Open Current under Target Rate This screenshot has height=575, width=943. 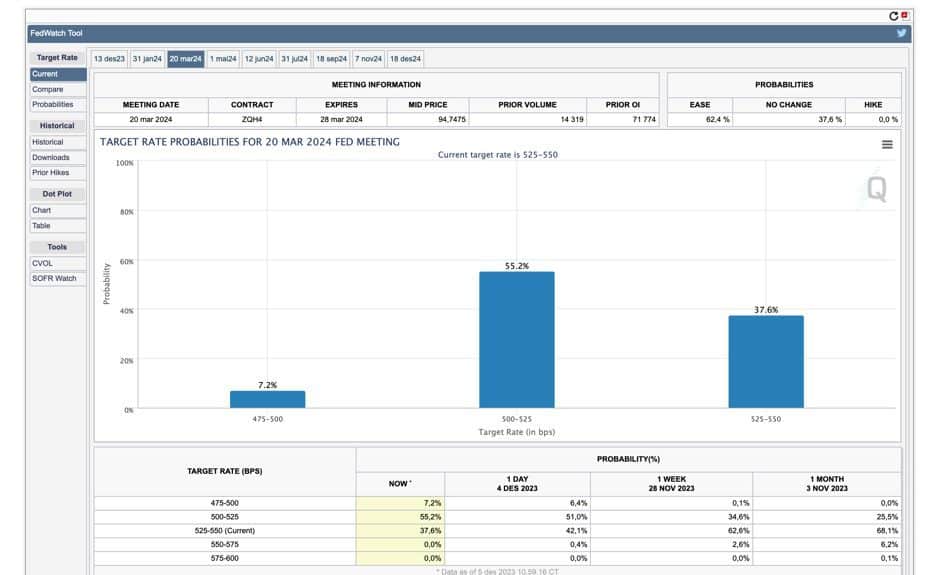[58, 74]
